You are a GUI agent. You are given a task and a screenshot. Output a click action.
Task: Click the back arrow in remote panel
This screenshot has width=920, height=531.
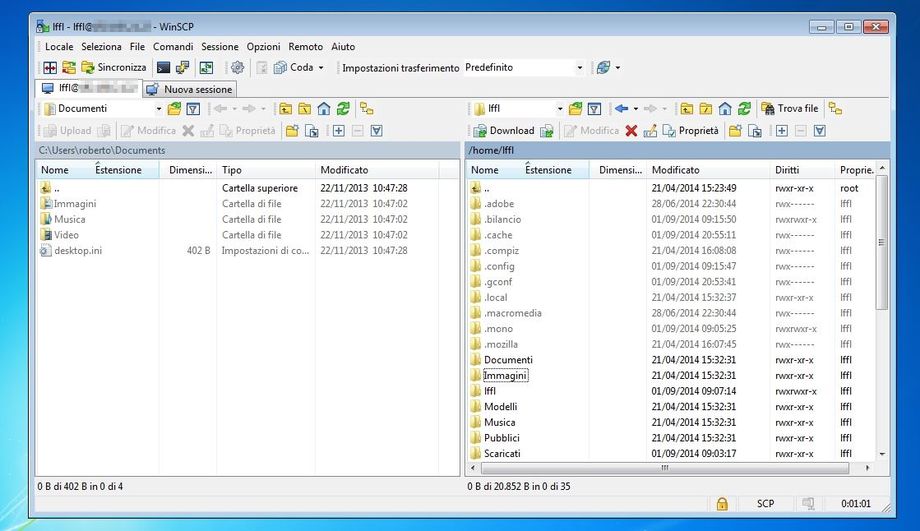pyautogui.click(x=621, y=109)
